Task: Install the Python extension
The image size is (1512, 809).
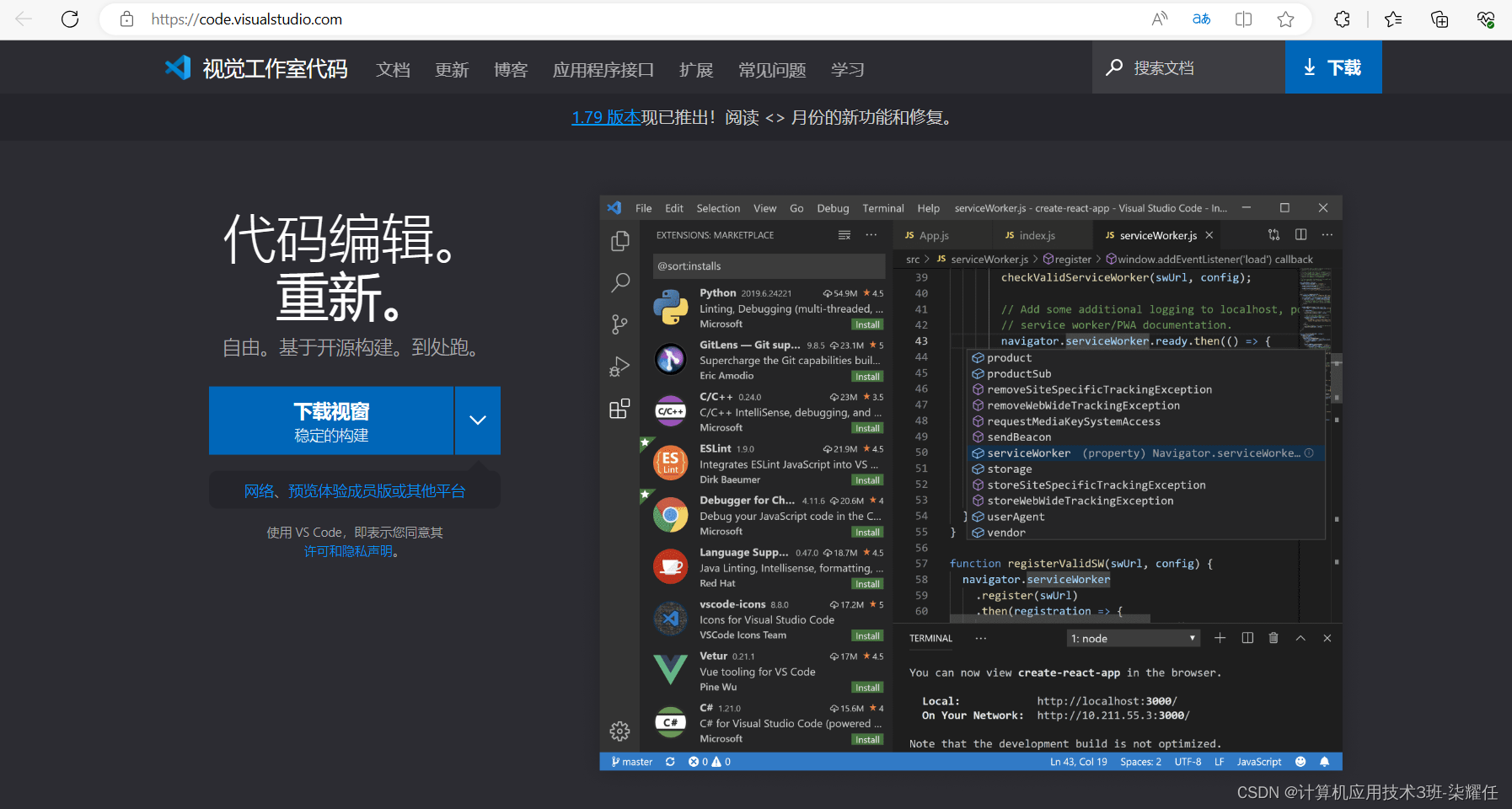Action: tap(866, 324)
